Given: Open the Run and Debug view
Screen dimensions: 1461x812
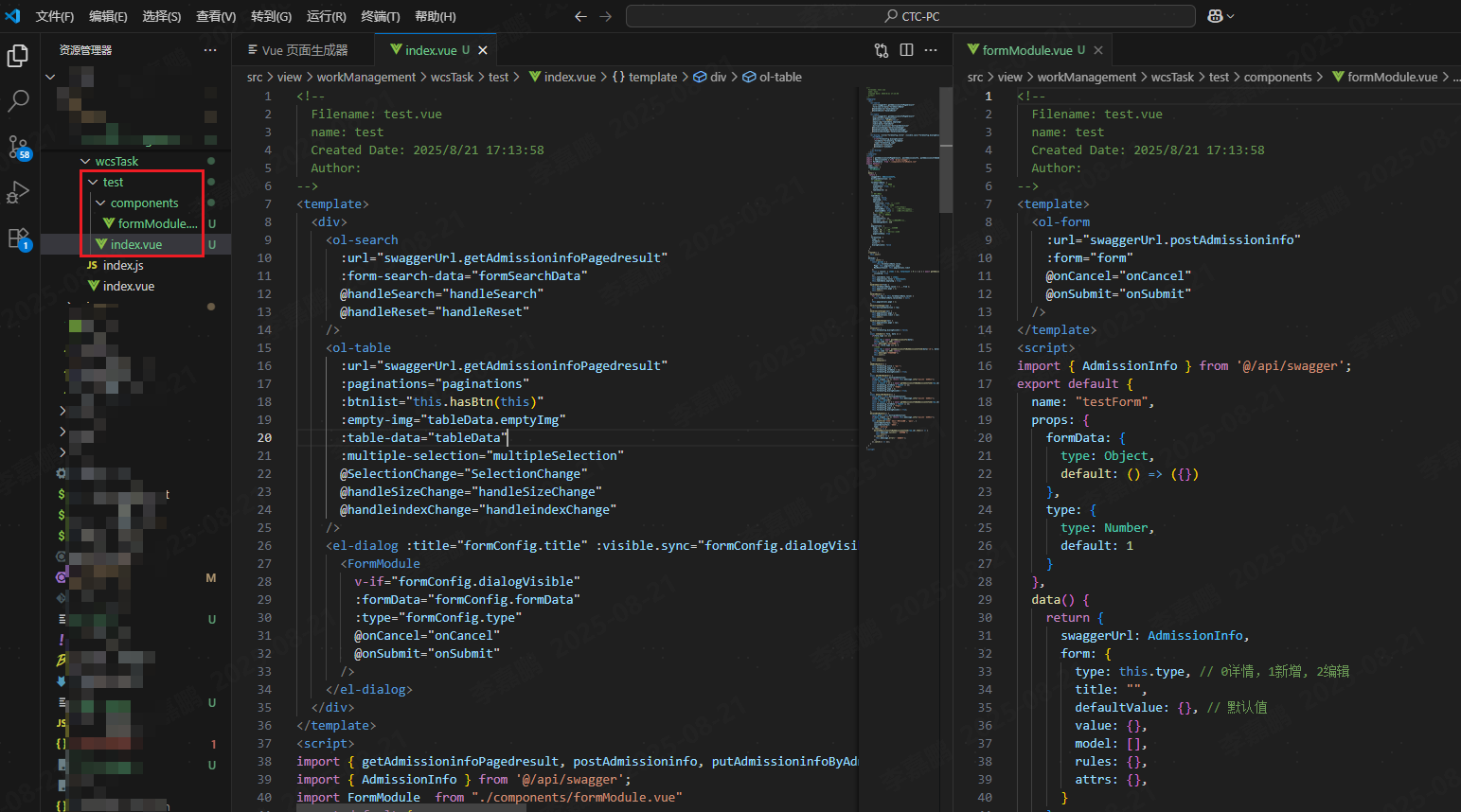Looking at the screenshot, I should coord(18,192).
